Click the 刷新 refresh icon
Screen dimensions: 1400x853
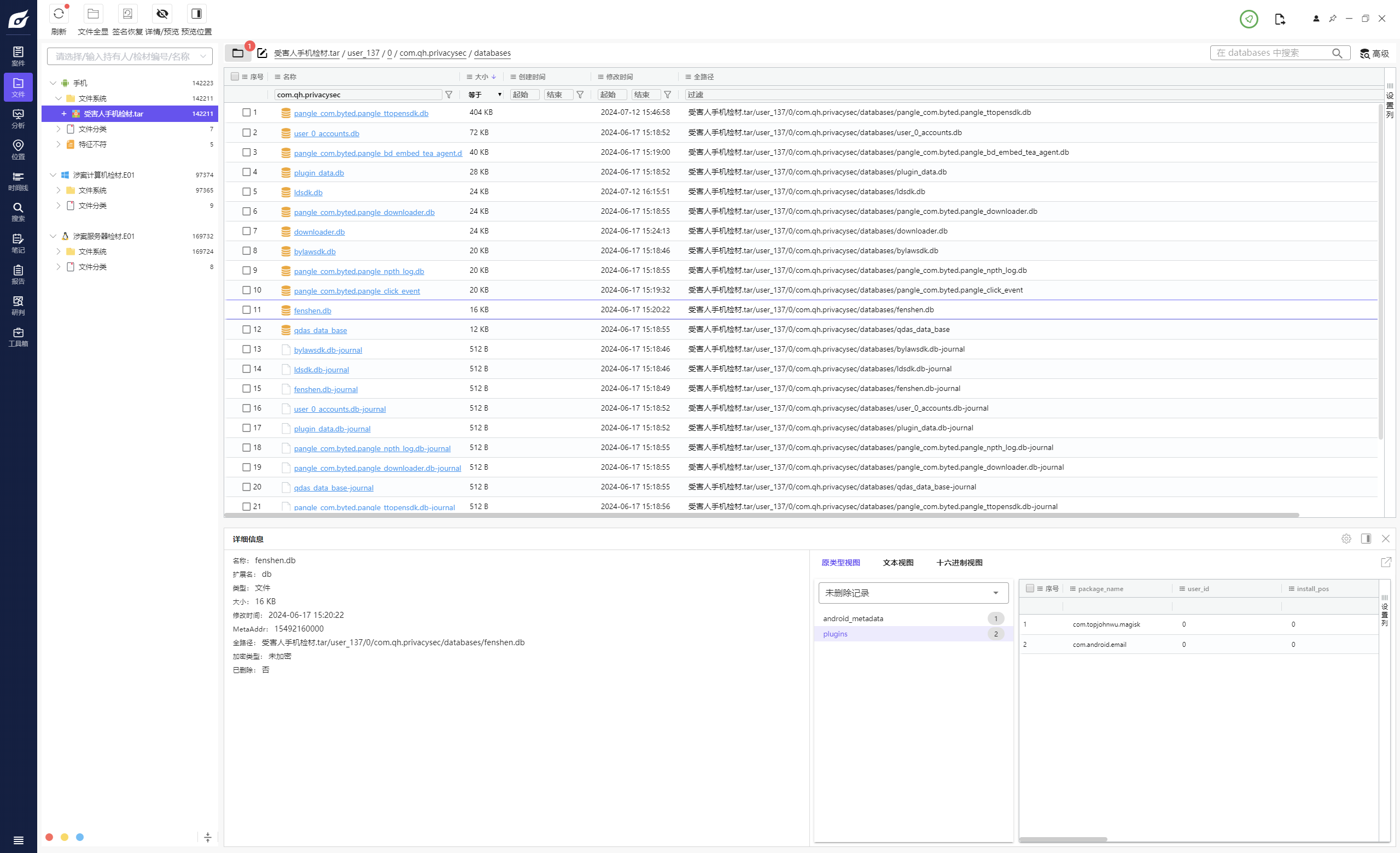point(59,14)
